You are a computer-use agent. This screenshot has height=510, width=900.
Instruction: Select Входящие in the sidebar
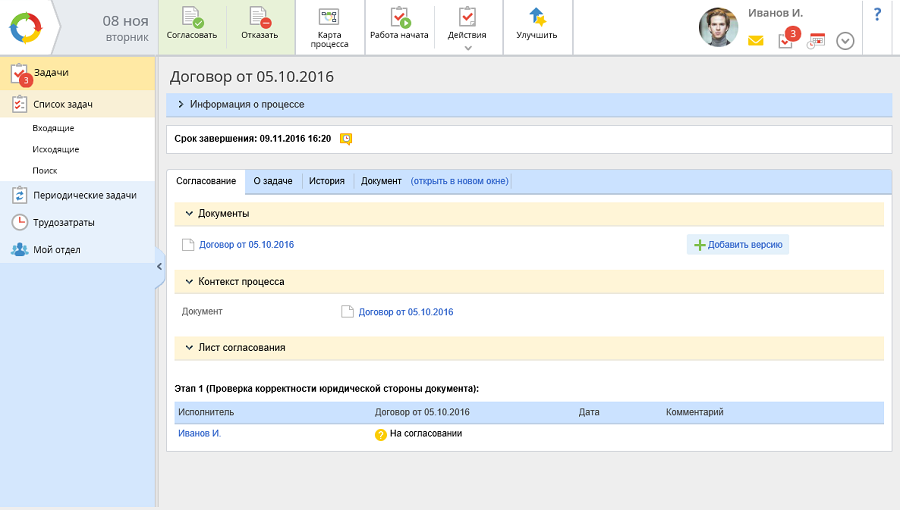(53, 128)
